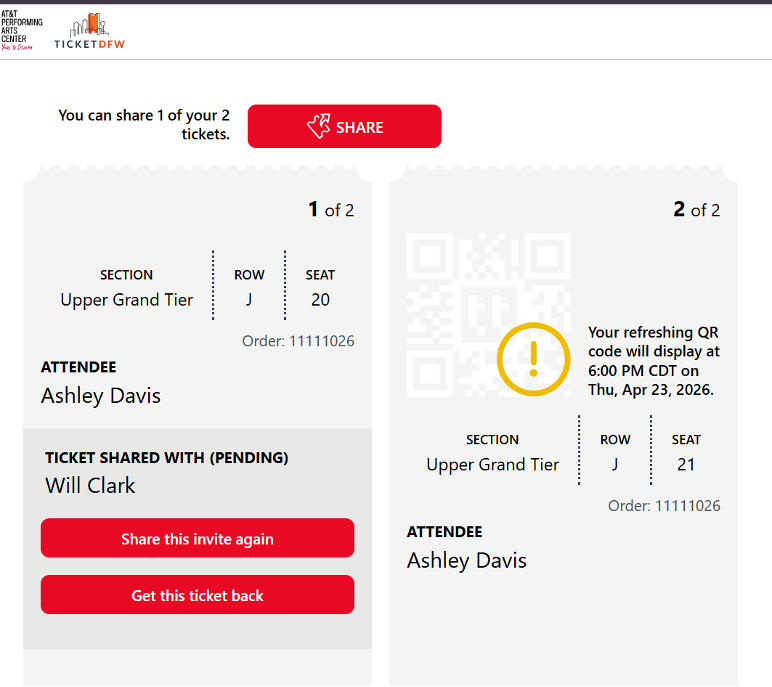Viewport: 772px width, 687px height.
Task: Click the "You can share 1 of your 2 tickets" text
Action: [x=144, y=124]
